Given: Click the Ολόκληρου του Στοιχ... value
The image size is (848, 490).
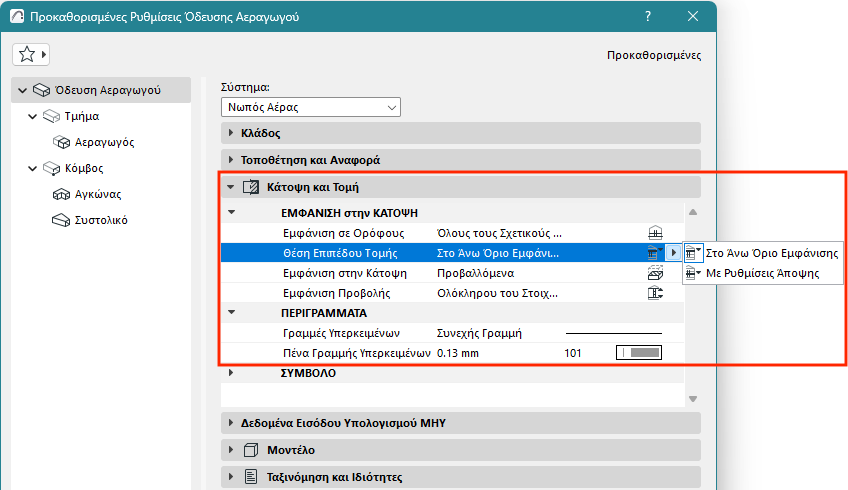Looking at the screenshot, I should point(497,293).
